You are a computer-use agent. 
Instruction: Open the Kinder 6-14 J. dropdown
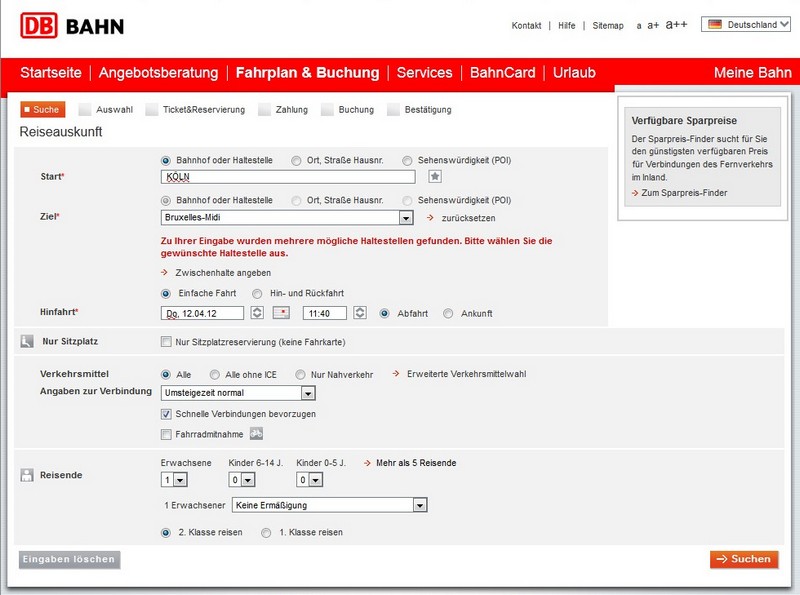[x=242, y=480]
